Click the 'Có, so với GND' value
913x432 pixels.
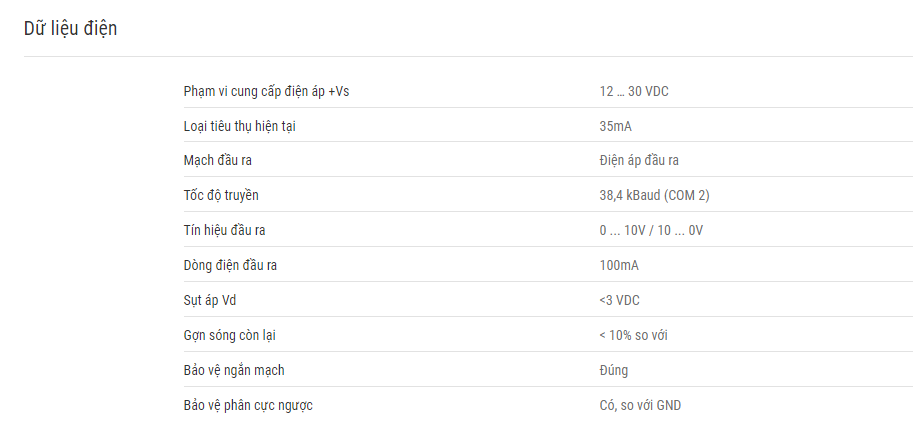(640, 405)
